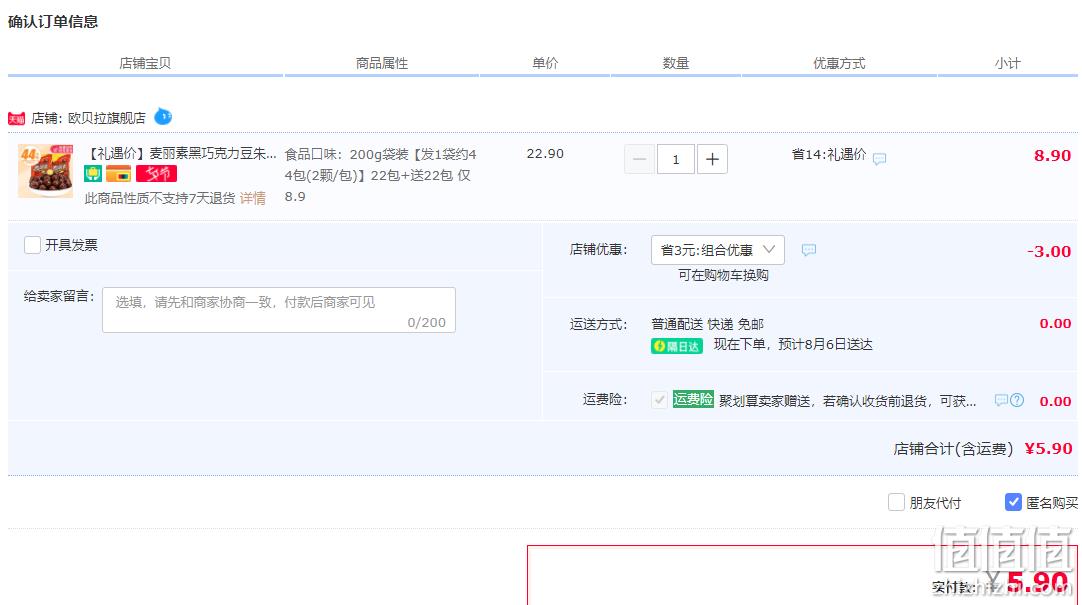The width and height of the screenshot is (1082, 605).
Task: Click the shop total ¥5.90
Action: pos(1048,448)
